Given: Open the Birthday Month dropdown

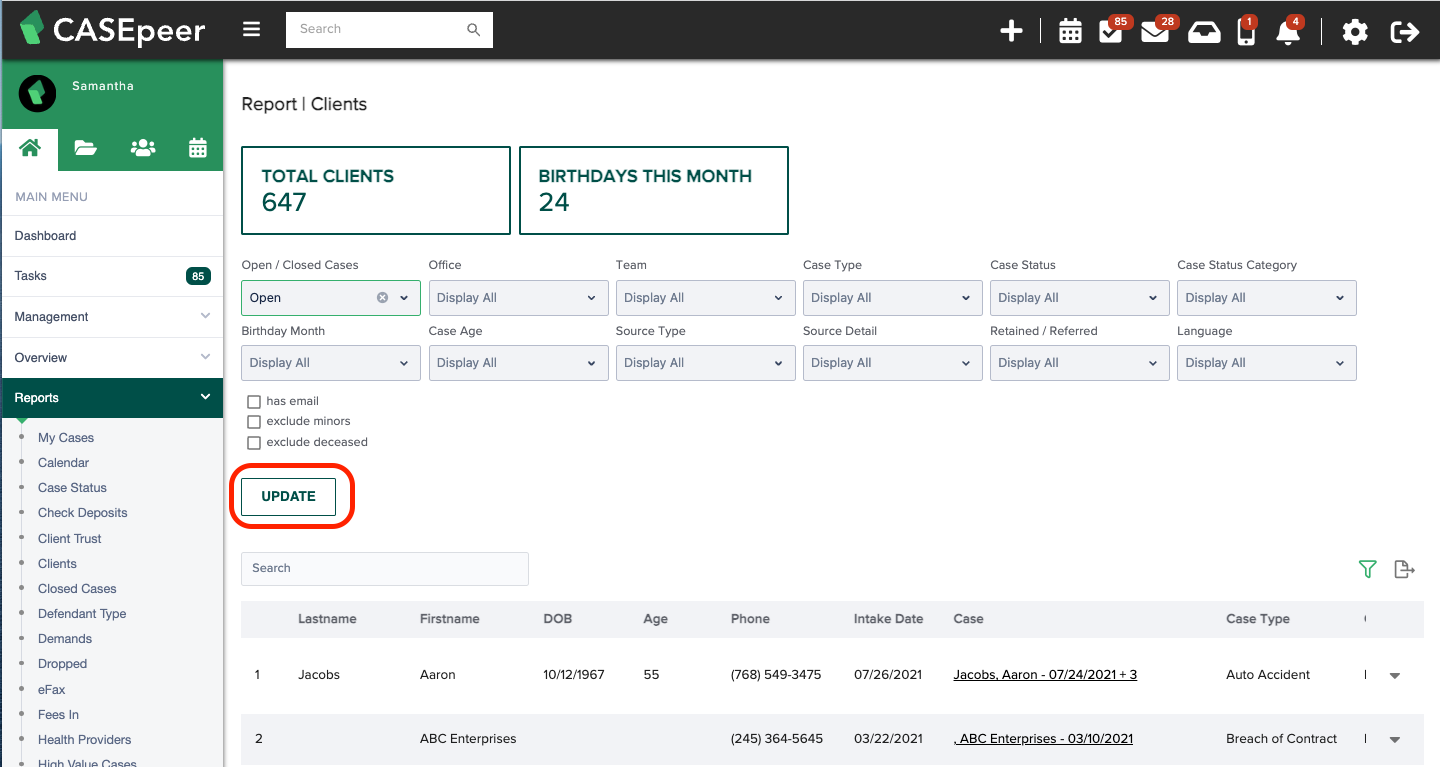Looking at the screenshot, I should click(331, 363).
